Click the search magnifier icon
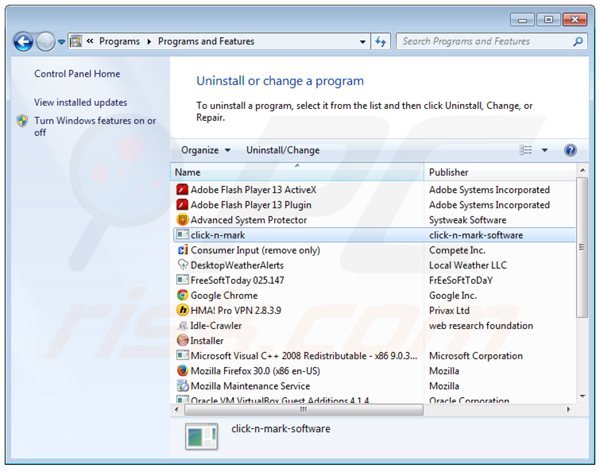The width and height of the screenshot is (600, 472). (578, 41)
